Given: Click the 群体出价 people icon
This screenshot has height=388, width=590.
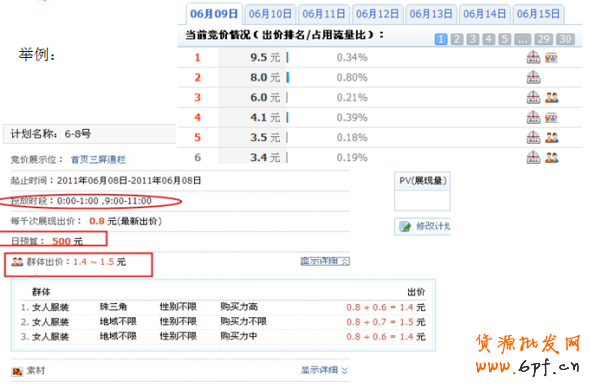Looking at the screenshot, I should pyautogui.click(x=17, y=262).
